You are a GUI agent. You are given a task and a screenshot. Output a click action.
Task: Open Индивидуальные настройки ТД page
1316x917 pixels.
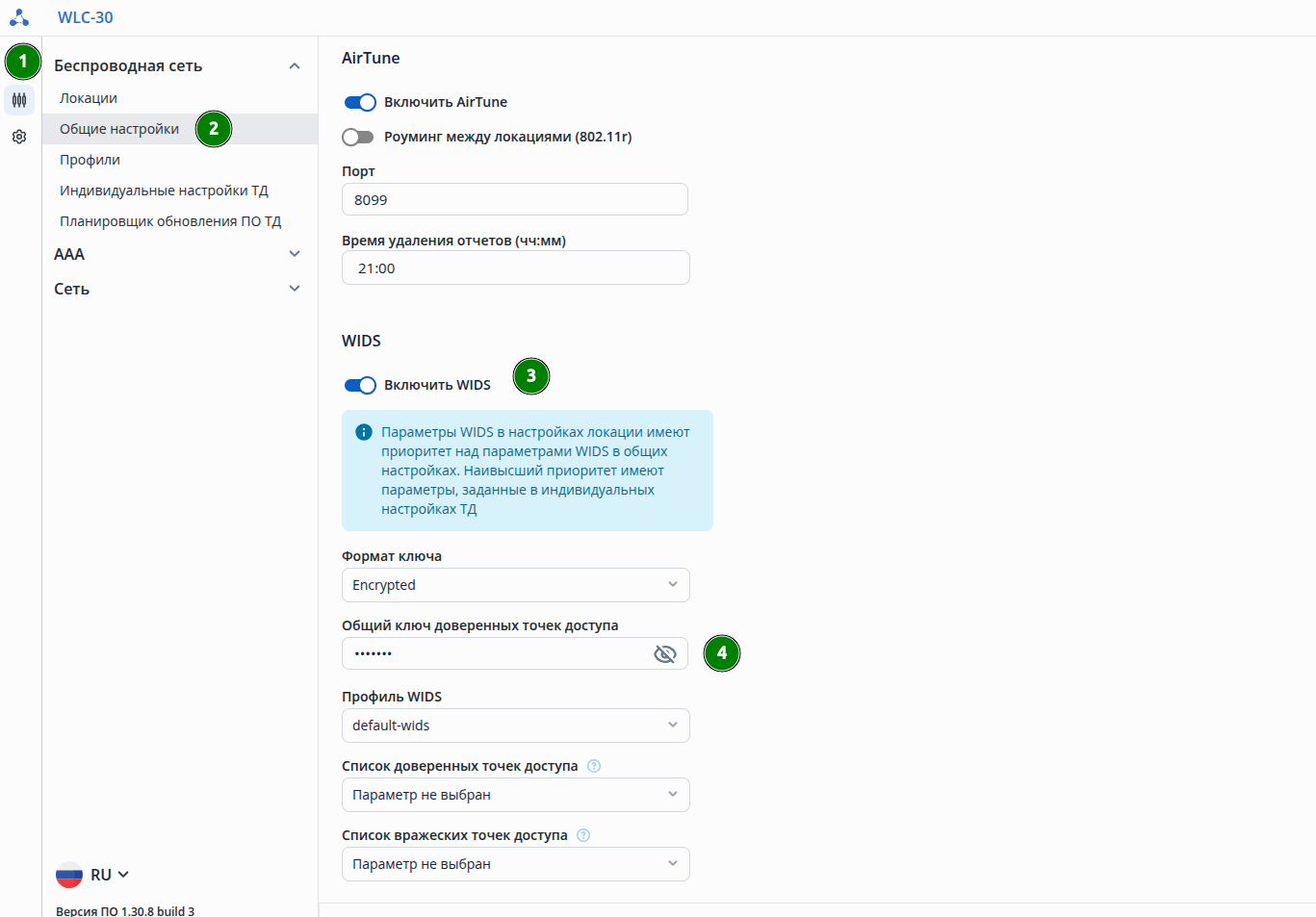tap(164, 191)
